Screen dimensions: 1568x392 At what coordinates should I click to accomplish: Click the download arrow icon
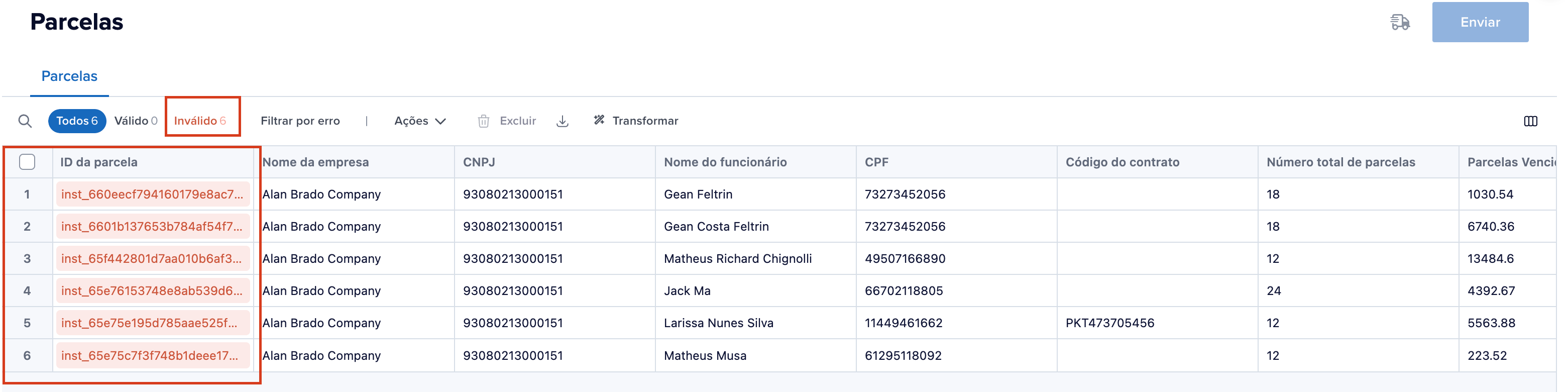[563, 121]
